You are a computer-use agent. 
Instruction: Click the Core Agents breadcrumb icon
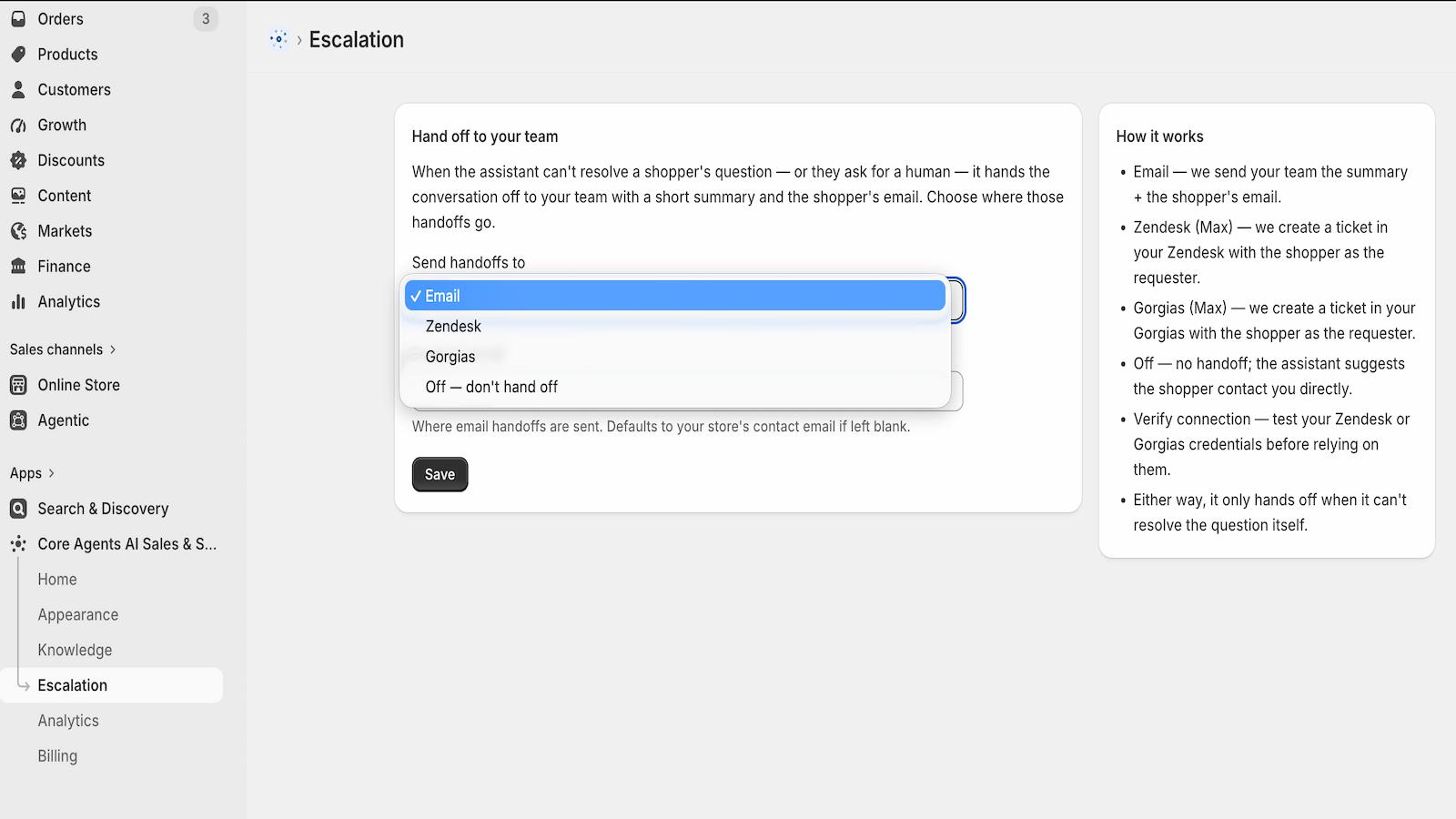pyautogui.click(x=278, y=39)
